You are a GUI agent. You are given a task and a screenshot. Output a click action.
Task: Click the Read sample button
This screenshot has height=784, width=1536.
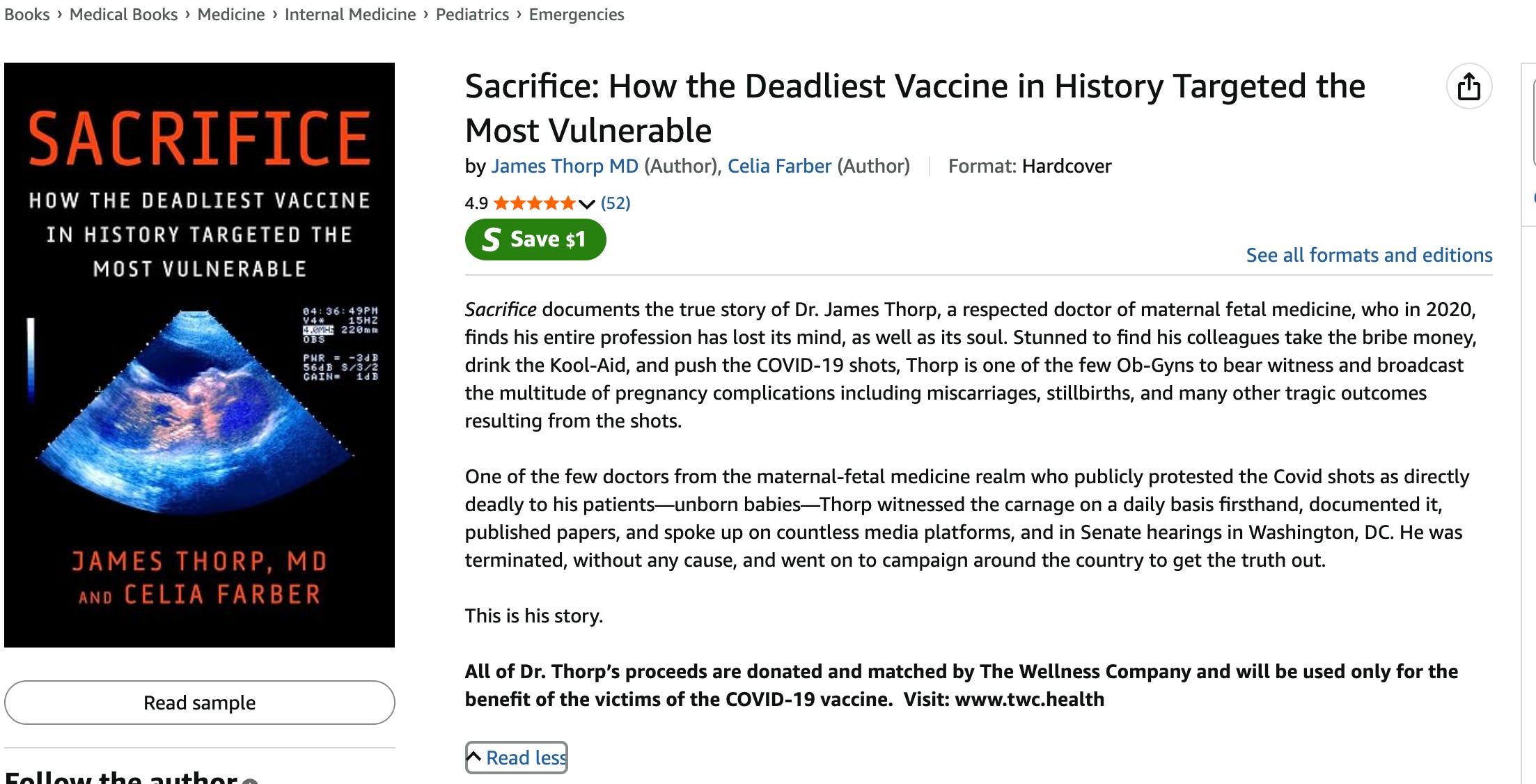[x=200, y=703]
